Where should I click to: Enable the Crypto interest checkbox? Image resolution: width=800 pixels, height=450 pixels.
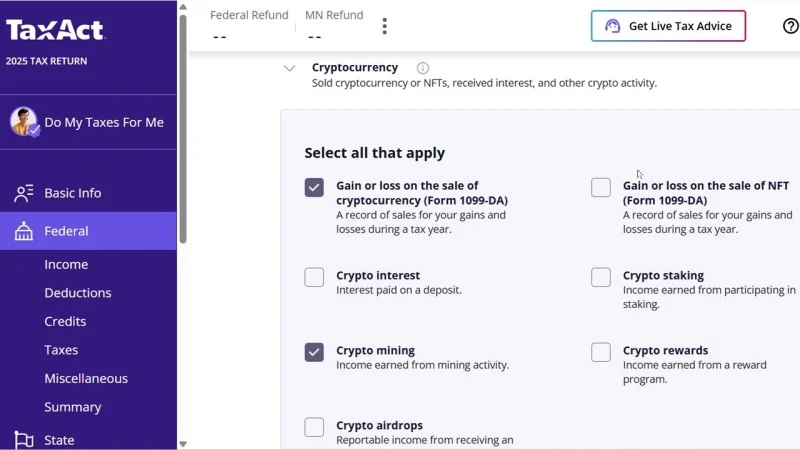(314, 277)
